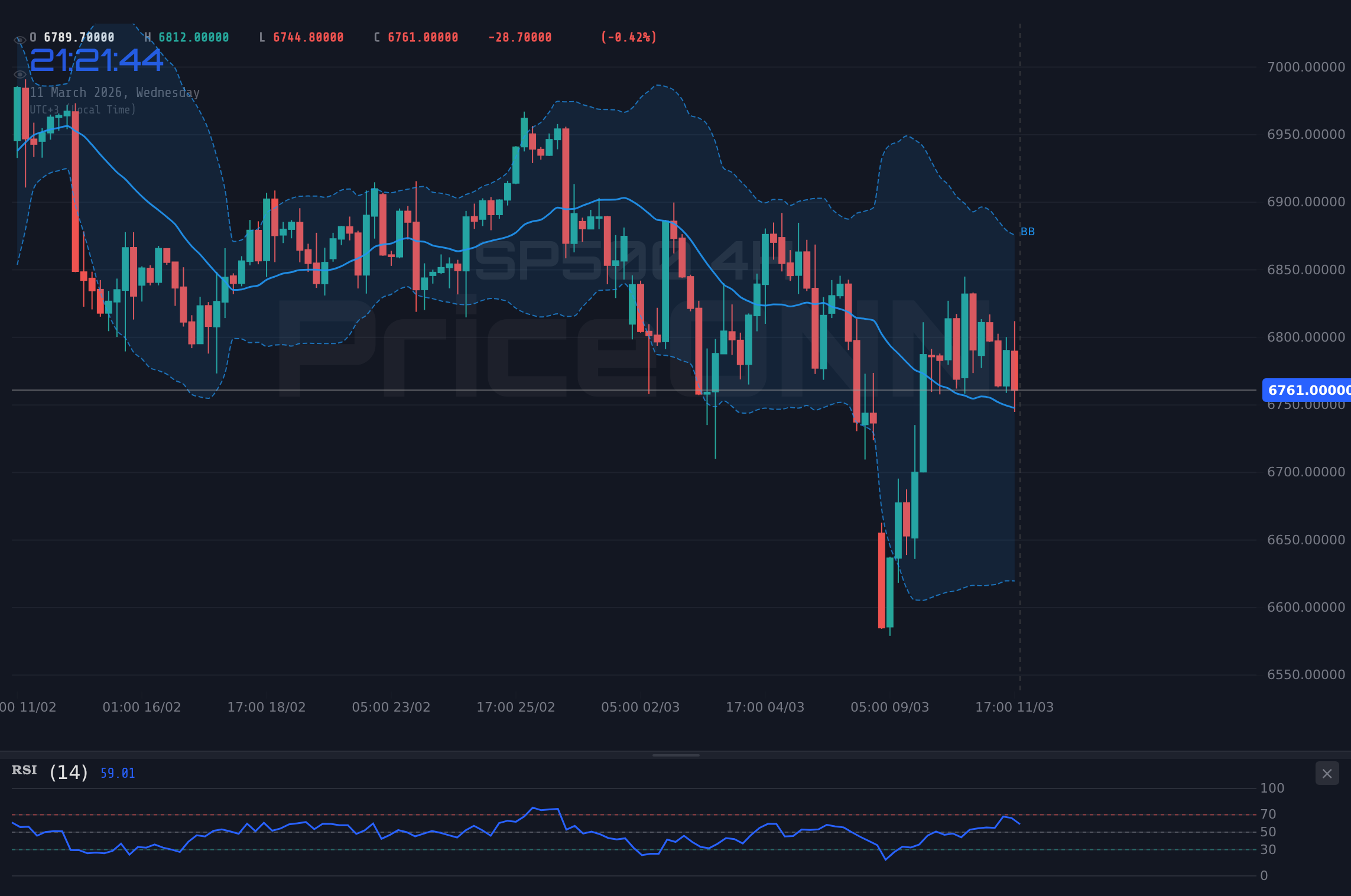1351x896 pixels.
Task: Click the 17:00 18/02 time axis label
Action: click(x=267, y=707)
